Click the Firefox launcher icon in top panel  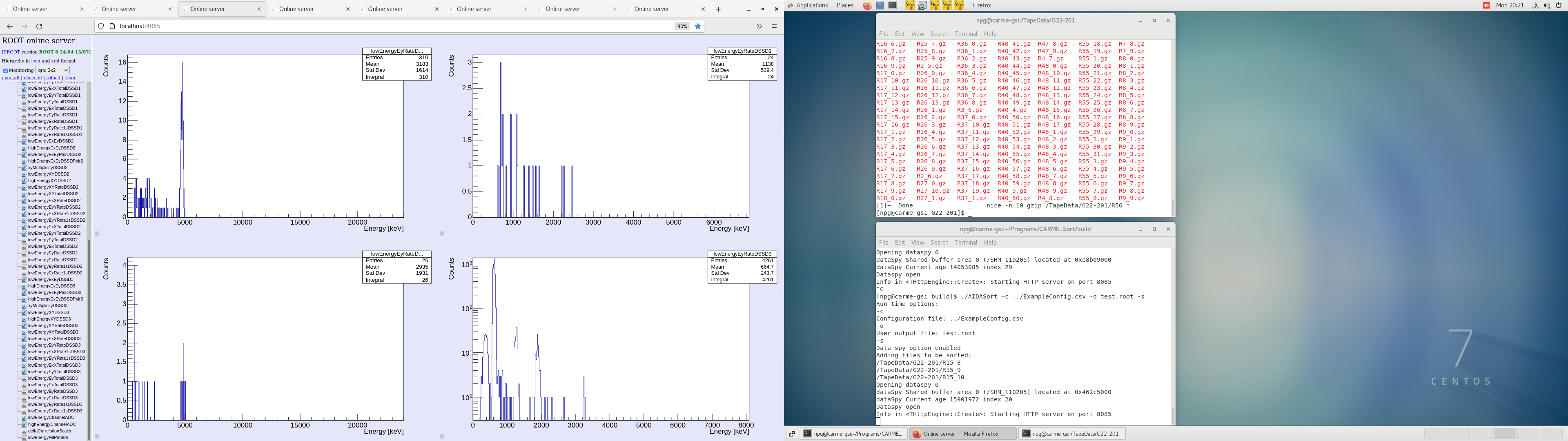(x=867, y=5)
